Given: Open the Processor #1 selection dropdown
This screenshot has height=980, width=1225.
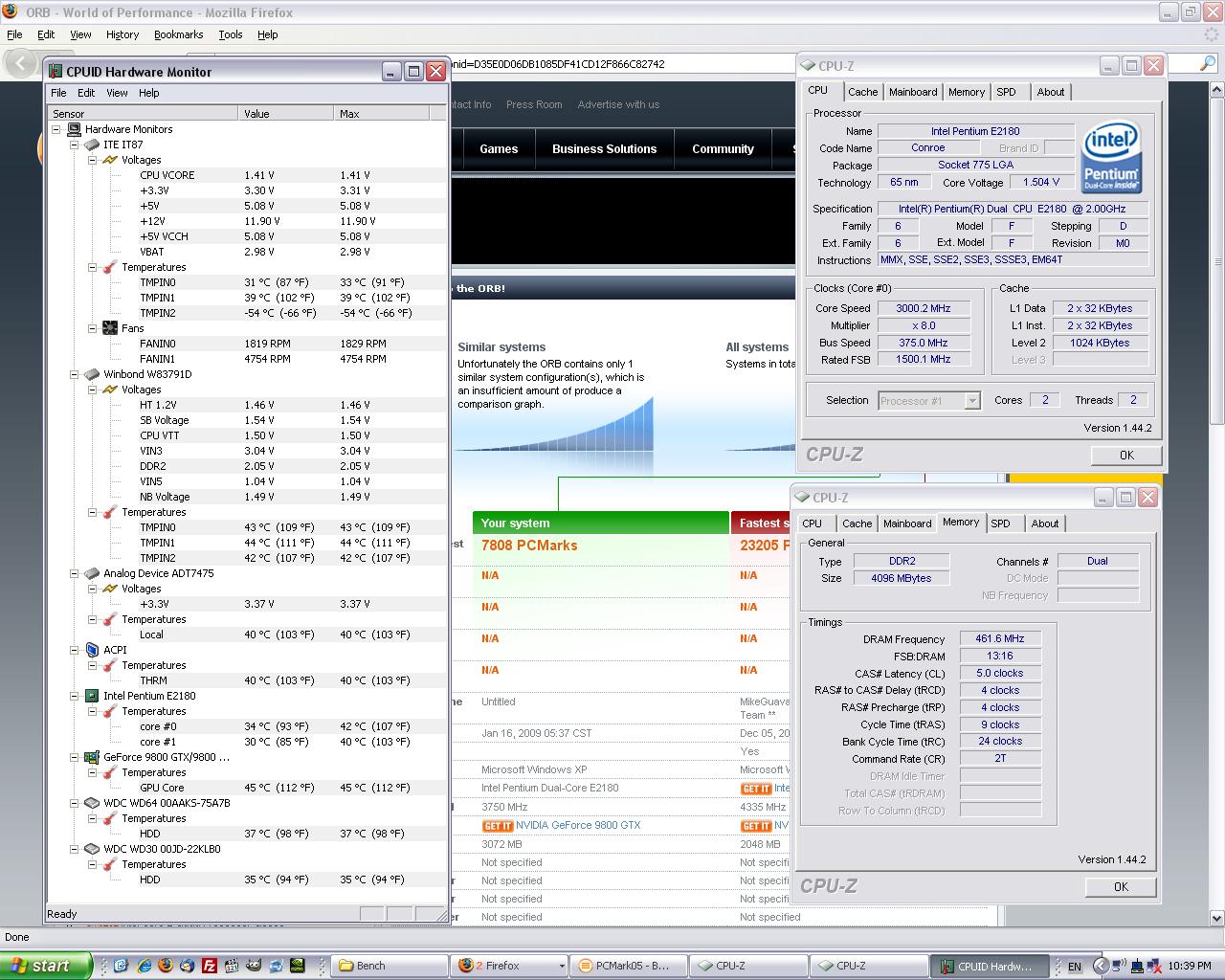Looking at the screenshot, I should pyautogui.click(x=972, y=401).
